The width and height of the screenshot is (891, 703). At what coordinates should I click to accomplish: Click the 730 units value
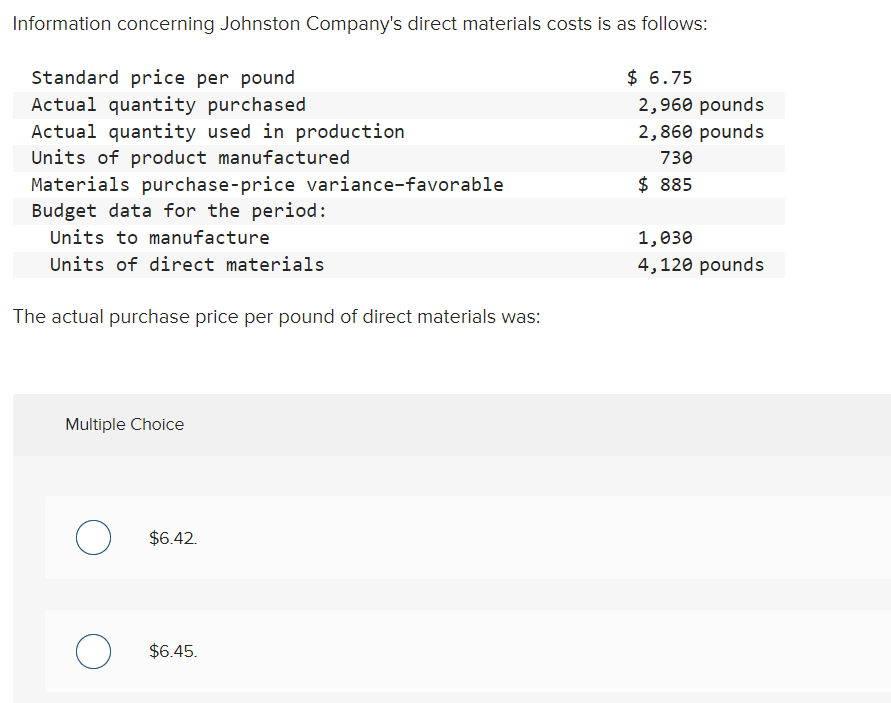pos(676,157)
